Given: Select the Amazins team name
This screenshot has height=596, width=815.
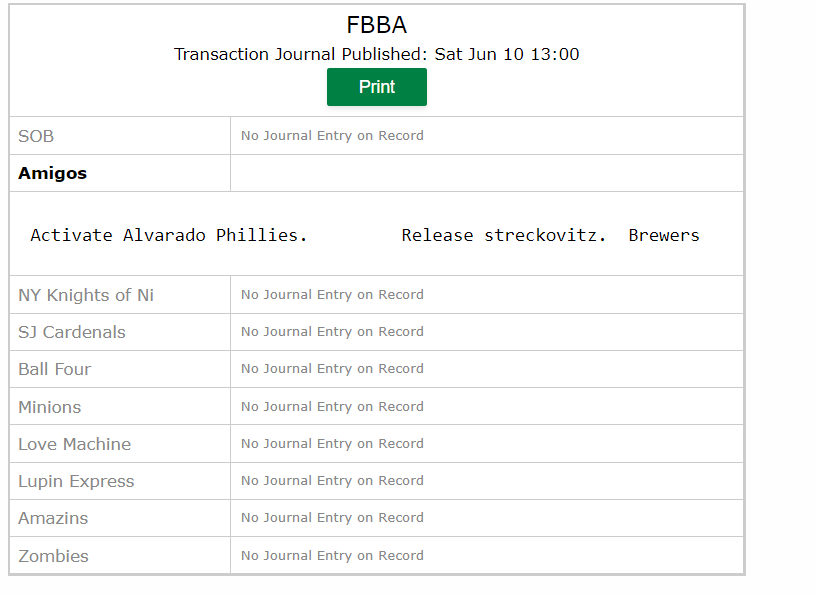Looking at the screenshot, I should click(x=53, y=518).
